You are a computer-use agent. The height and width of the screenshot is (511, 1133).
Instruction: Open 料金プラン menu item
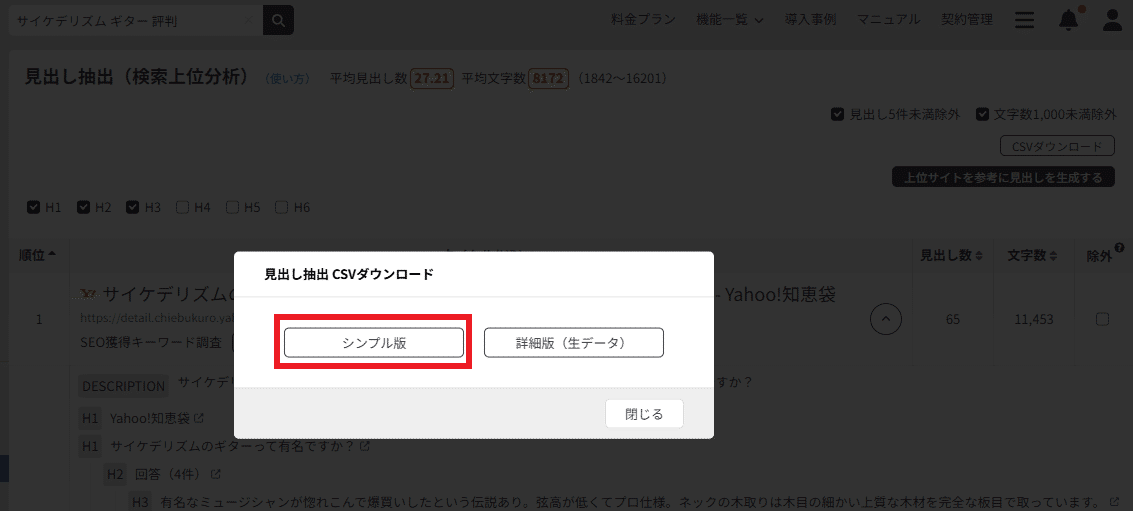pyautogui.click(x=643, y=20)
